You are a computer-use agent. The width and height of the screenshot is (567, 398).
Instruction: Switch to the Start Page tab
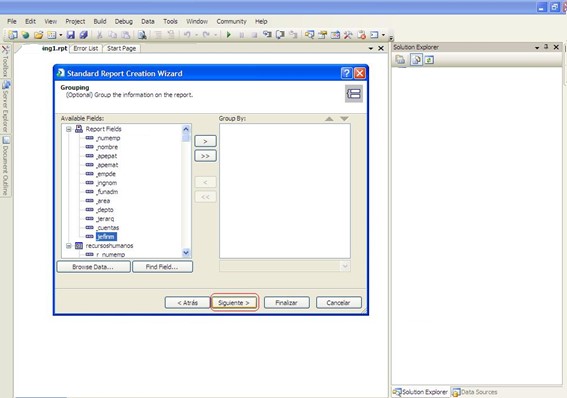point(122,48)
